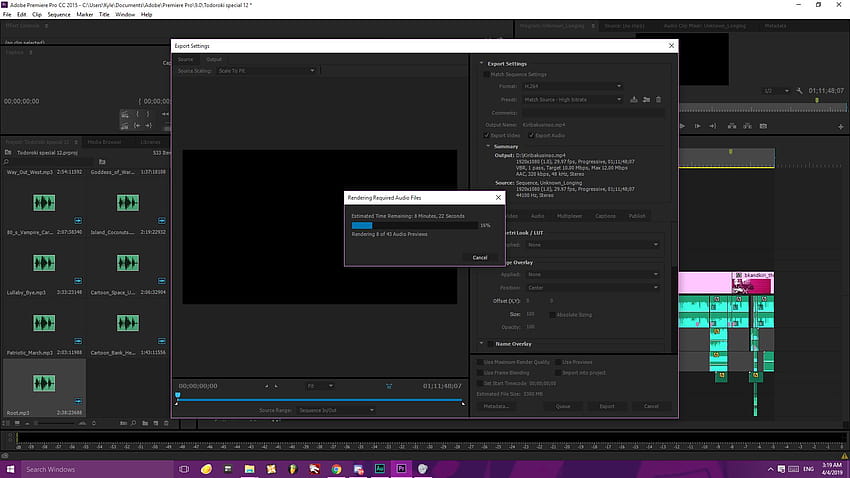Viewport: 850px width, 478px height.
Task: Open the Preset dropdown Match Source High bitrate
Action: point(572,100)
